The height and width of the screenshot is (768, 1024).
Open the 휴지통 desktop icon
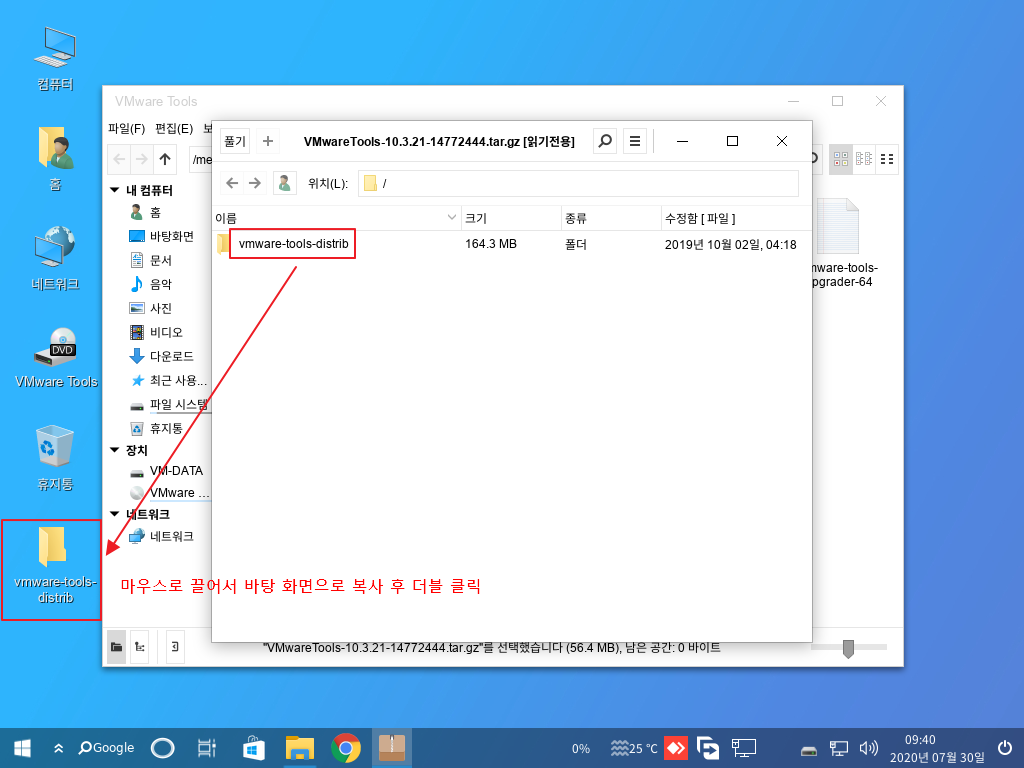tap(55, 457)
